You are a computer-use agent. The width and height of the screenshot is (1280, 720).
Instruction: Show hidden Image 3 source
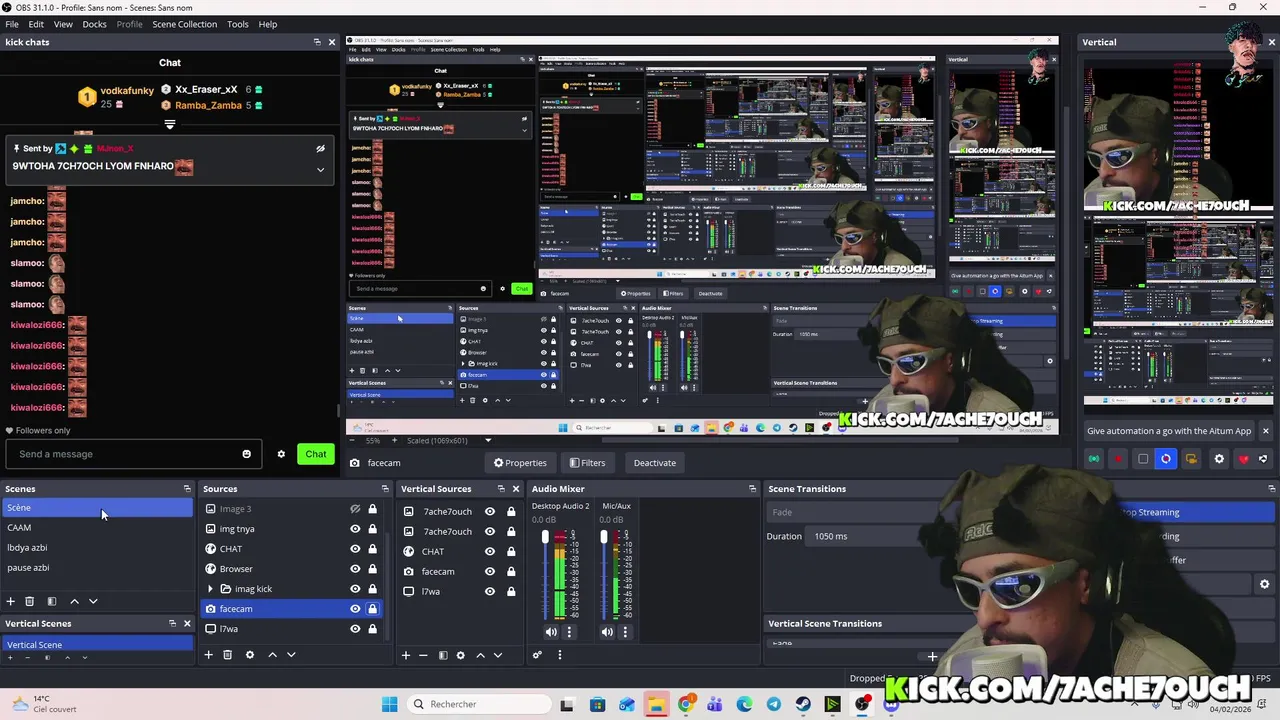point(355,509)
